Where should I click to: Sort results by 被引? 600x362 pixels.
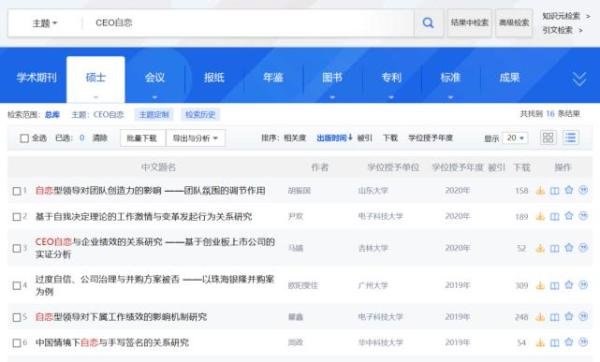pyautogui.click(x=365, y=138)
